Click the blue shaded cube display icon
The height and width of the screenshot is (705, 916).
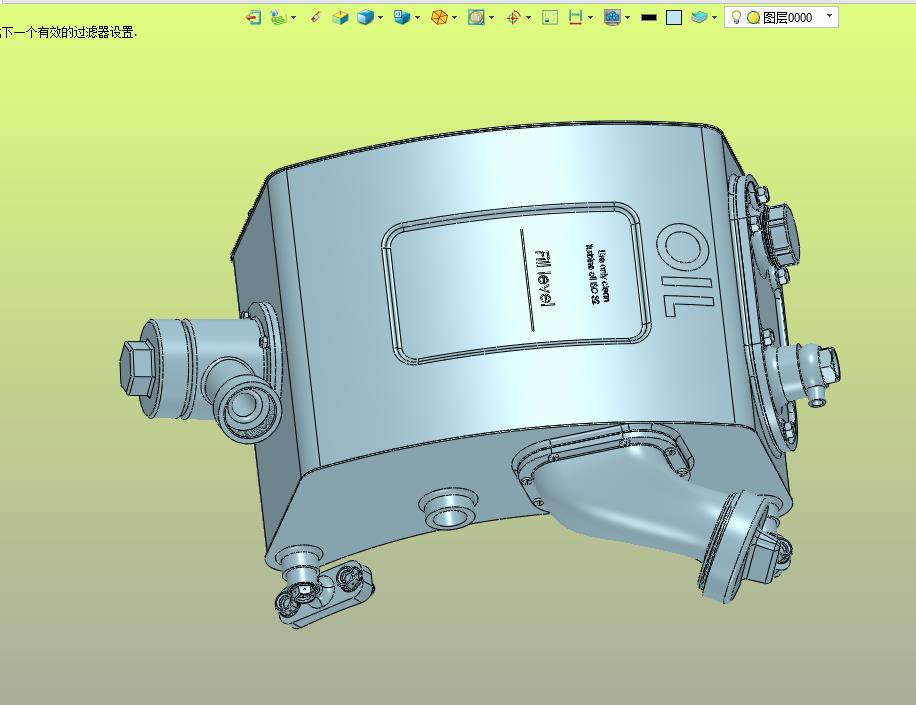[x=366, y=18]
